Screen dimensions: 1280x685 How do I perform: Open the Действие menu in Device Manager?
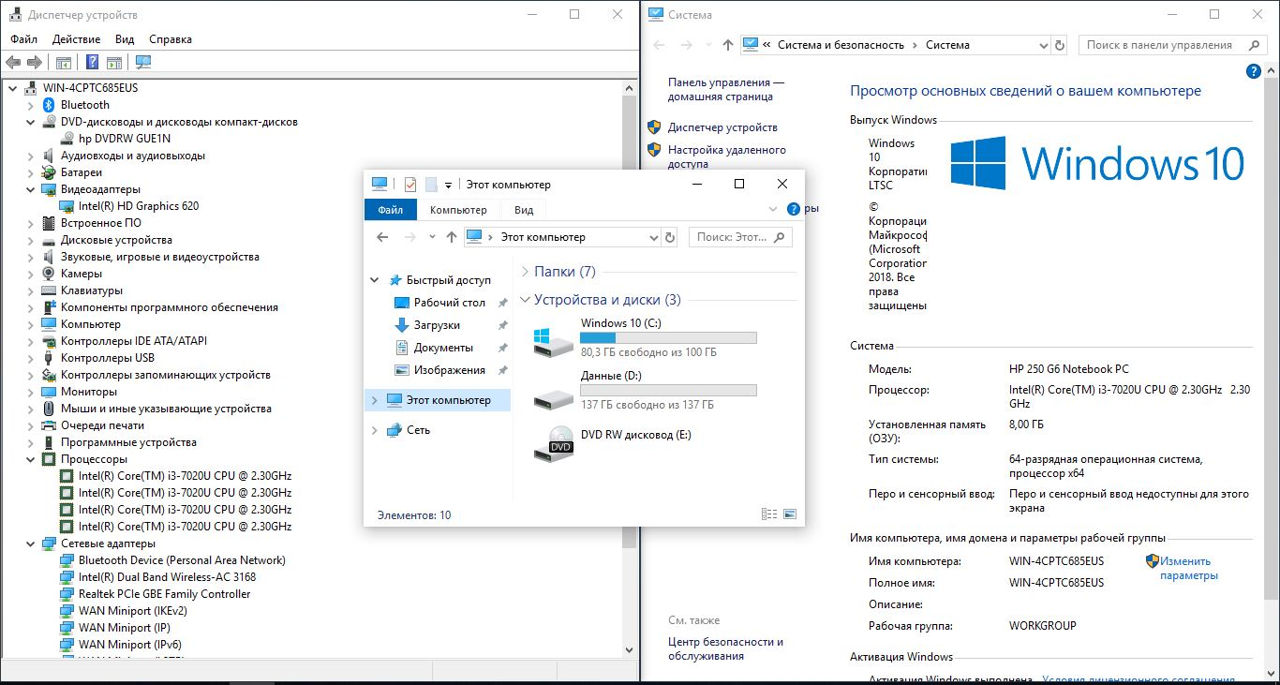click(76, 39)
